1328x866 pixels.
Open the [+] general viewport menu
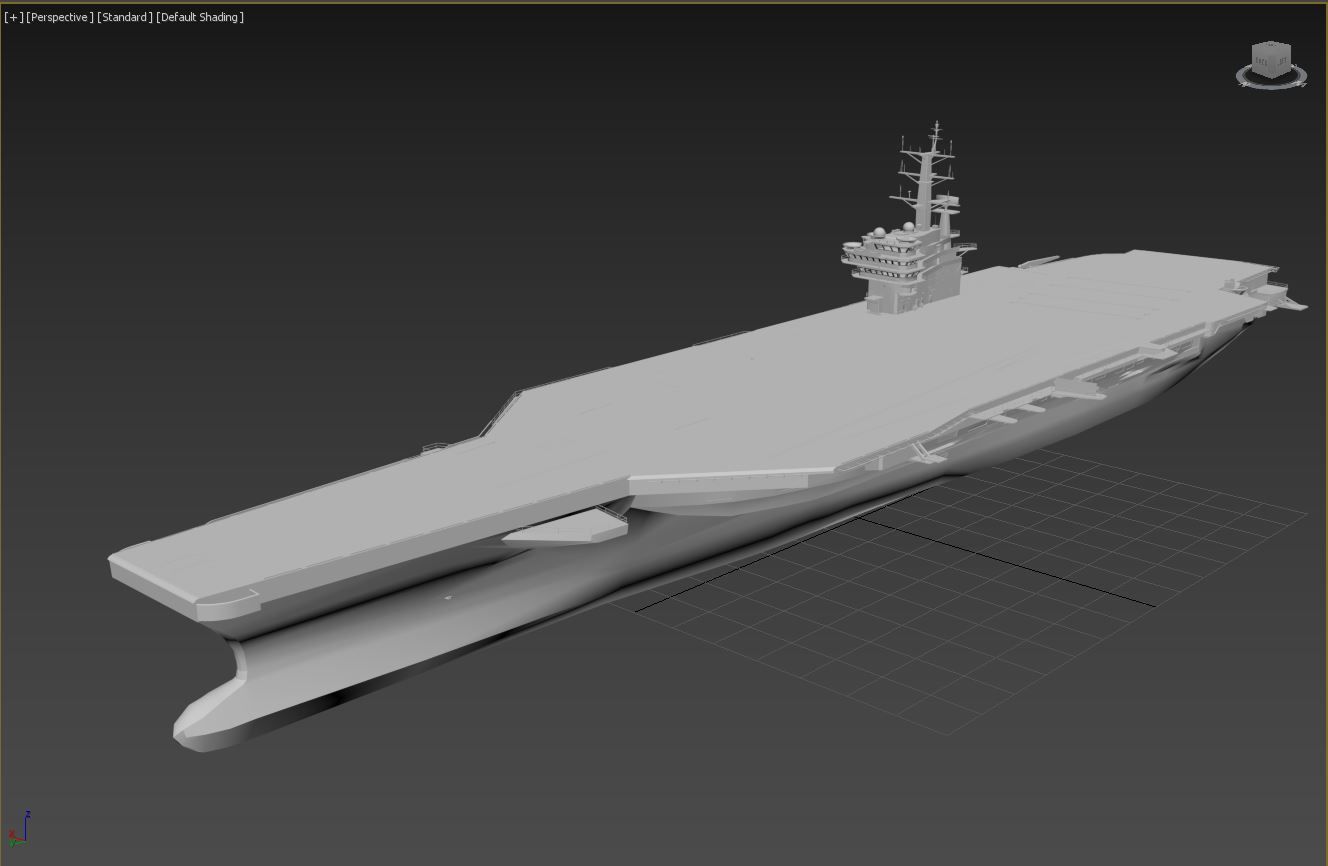[14, 17]
